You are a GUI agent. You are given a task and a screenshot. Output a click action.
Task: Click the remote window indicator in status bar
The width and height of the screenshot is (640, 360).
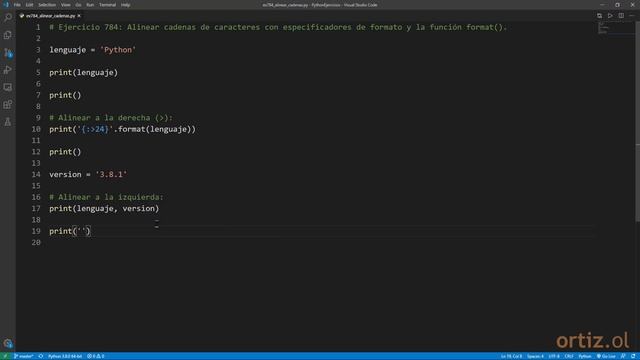click(5, 356)
